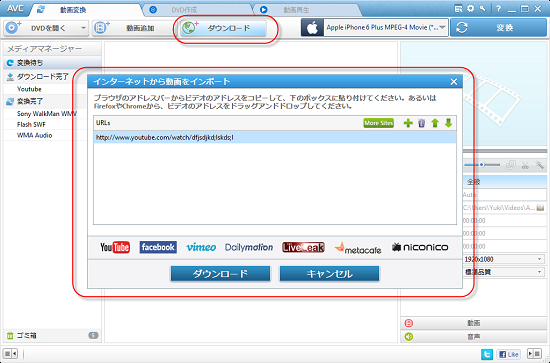This screenshot has width=550, height=363.
Task: Click the green down arrow move URL icon
Action: tap(448, 123)
